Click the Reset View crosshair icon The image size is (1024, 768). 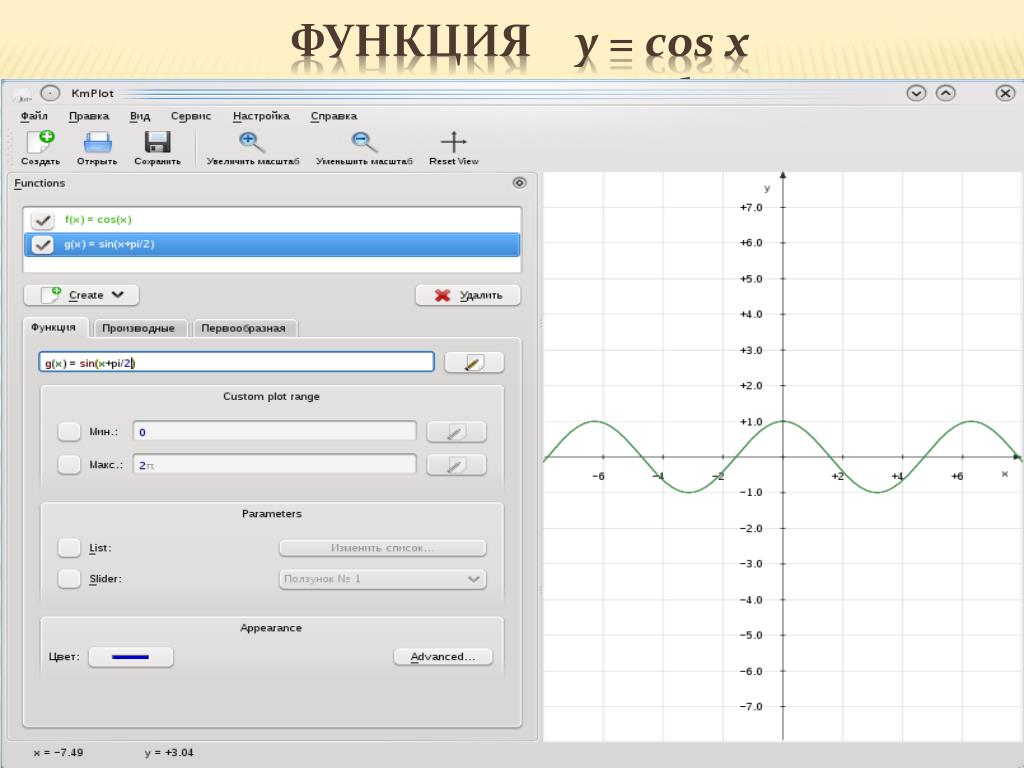click(453, 142)
